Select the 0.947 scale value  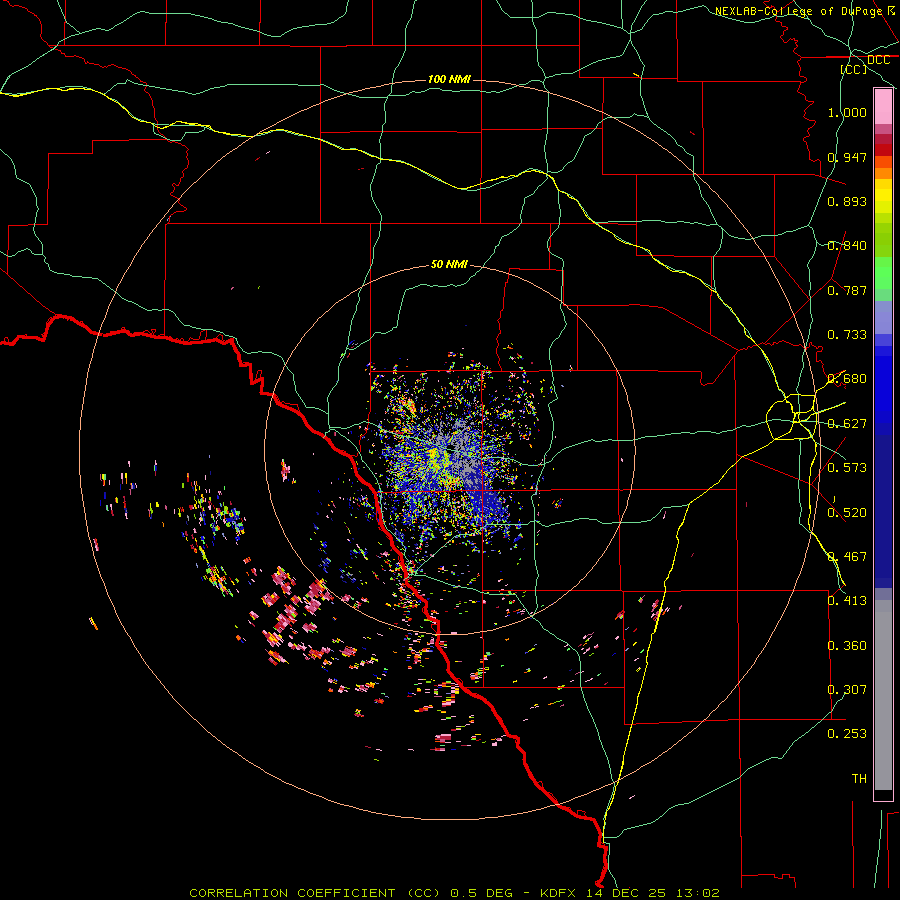[847, 157]
